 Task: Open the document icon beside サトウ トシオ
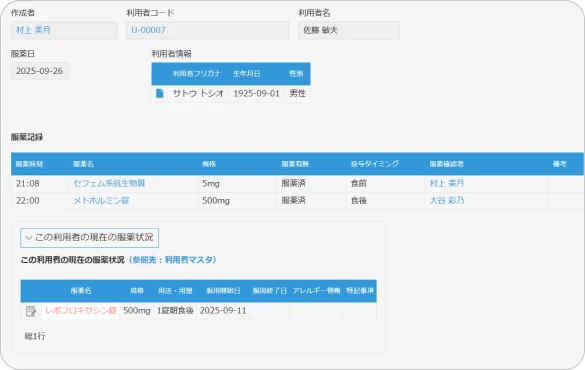tap(160, 93)
